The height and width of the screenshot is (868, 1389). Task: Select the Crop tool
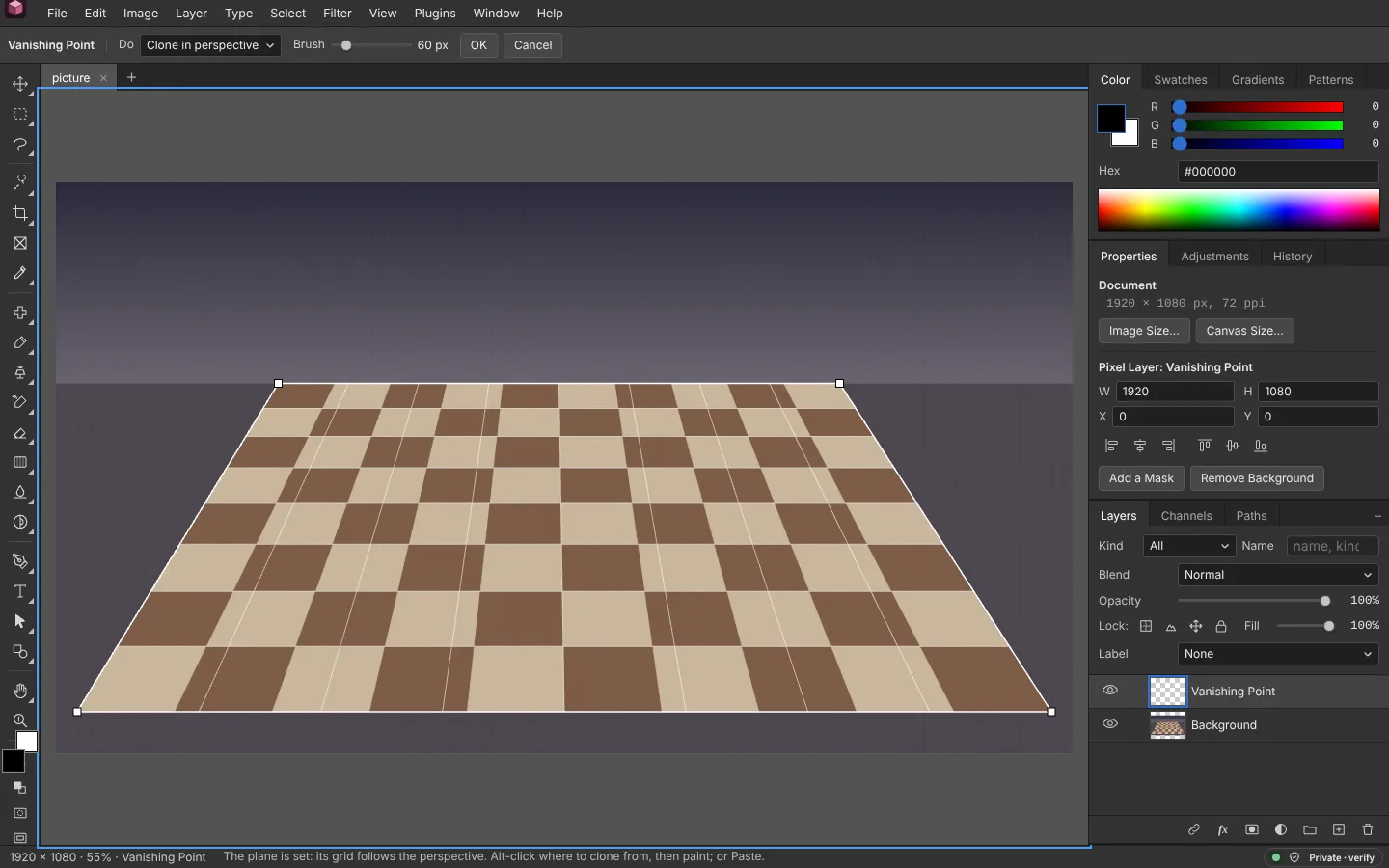click(x=20, y=213)
